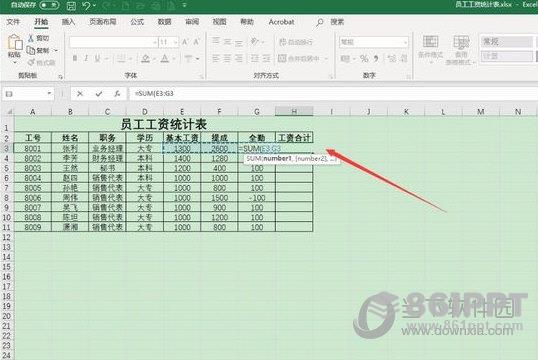Click the Underline U icon
The image size is (538, 360).
point(98,59)
